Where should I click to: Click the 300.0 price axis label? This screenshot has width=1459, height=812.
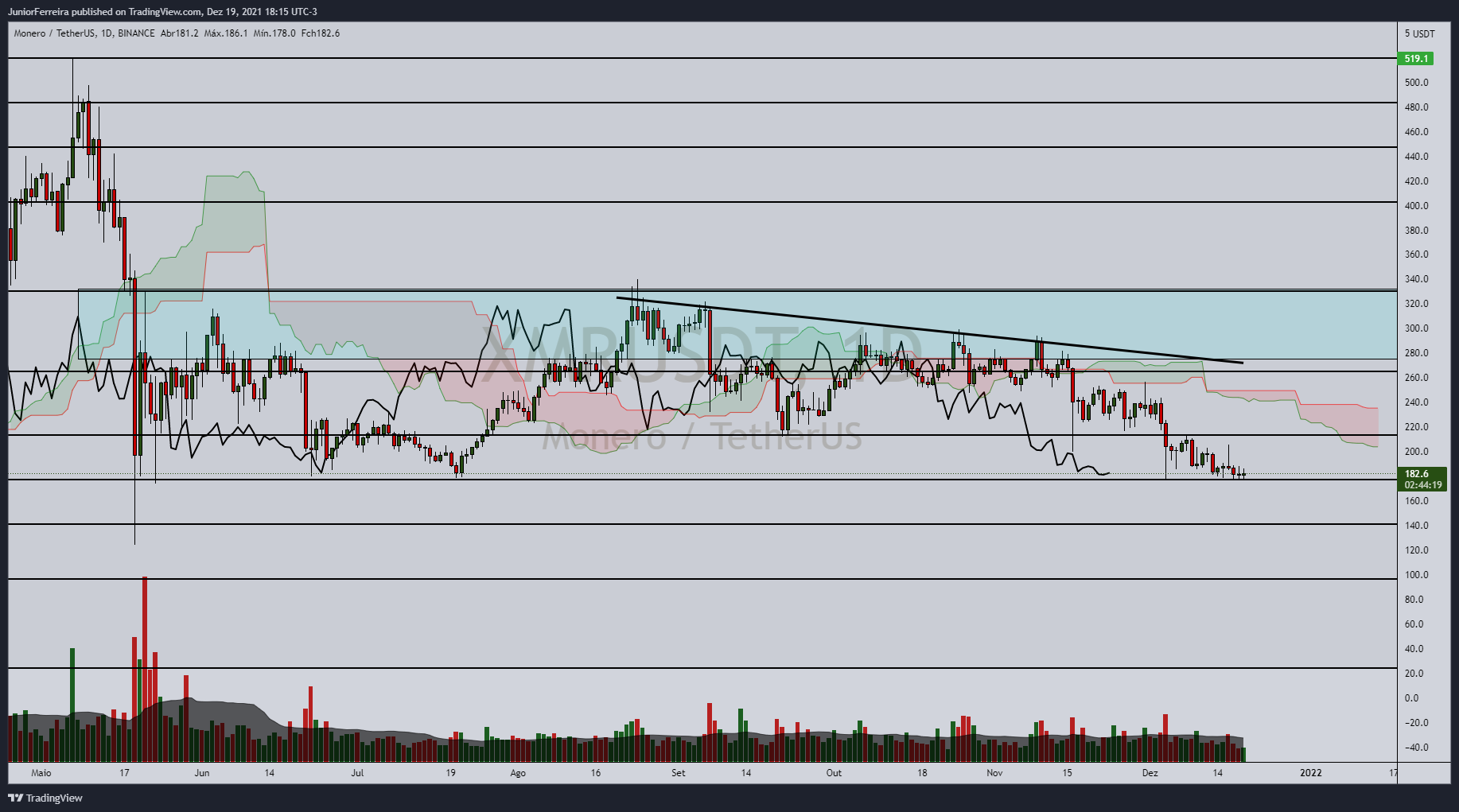(x=1416, y=328)
